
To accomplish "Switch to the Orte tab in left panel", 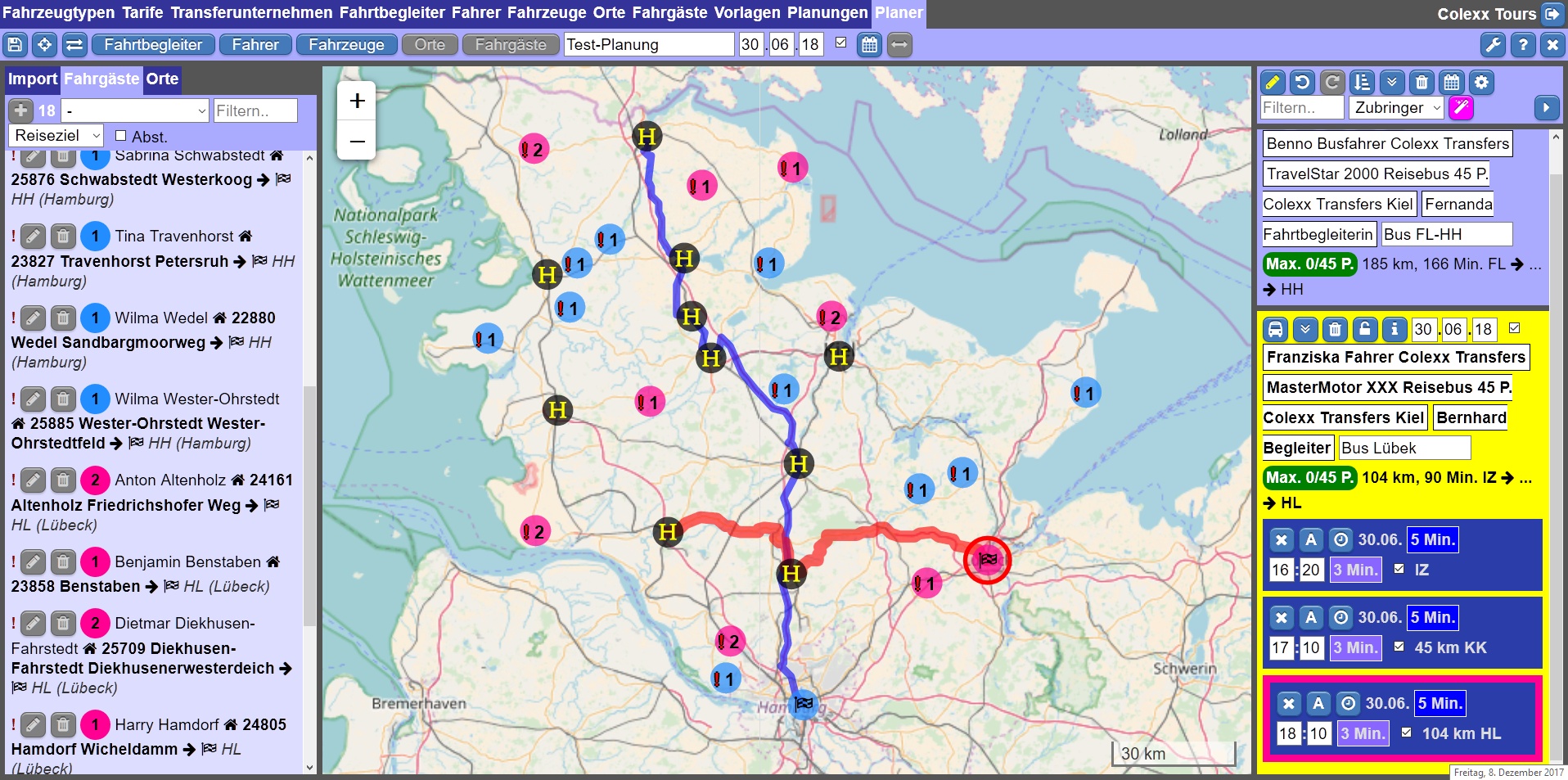I will 162,79.
